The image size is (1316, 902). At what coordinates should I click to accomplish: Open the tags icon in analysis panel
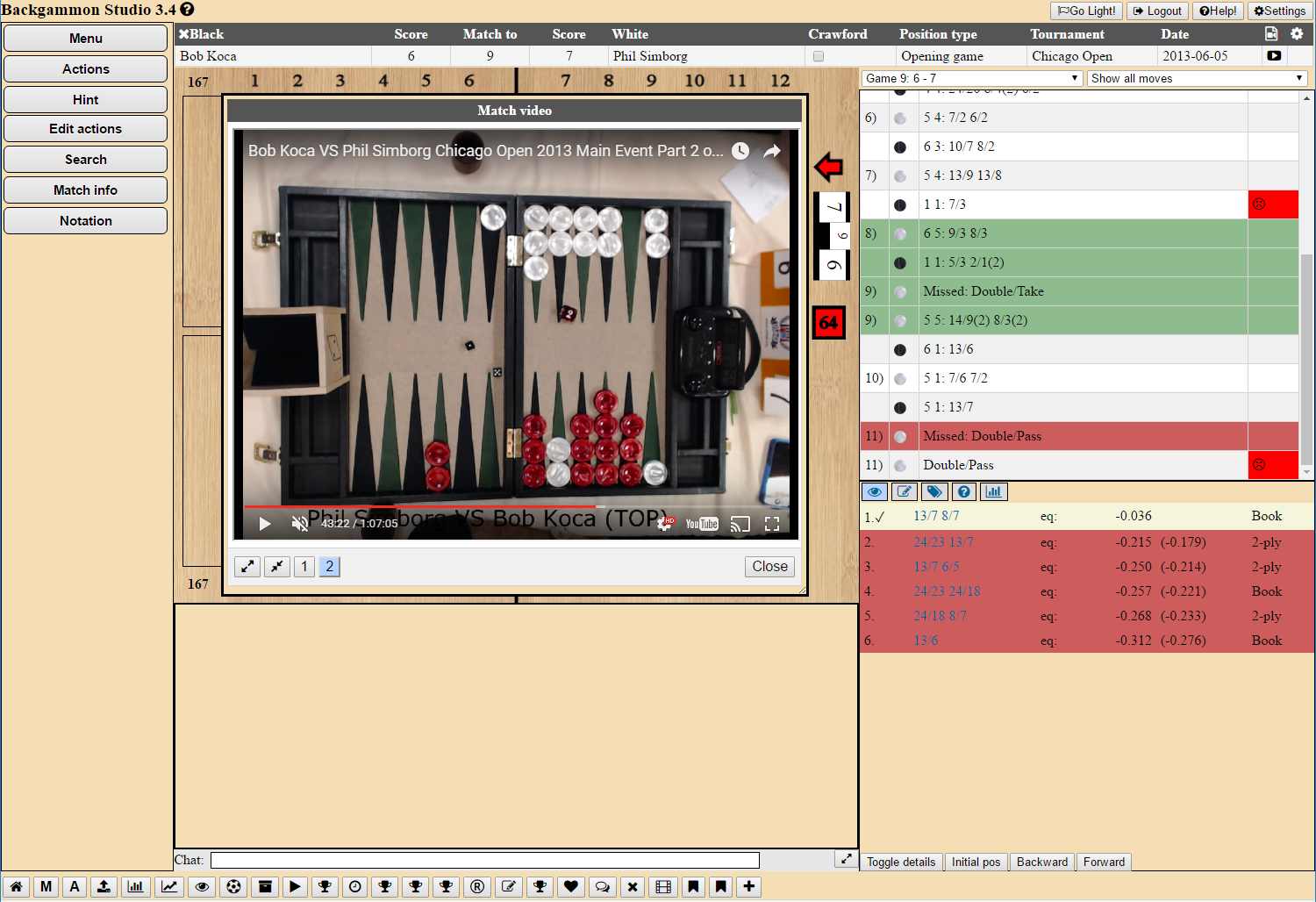pos(934,492)
